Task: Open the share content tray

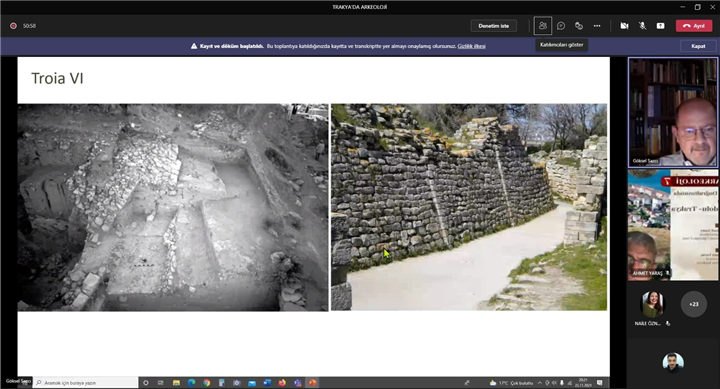Action: 660,26
